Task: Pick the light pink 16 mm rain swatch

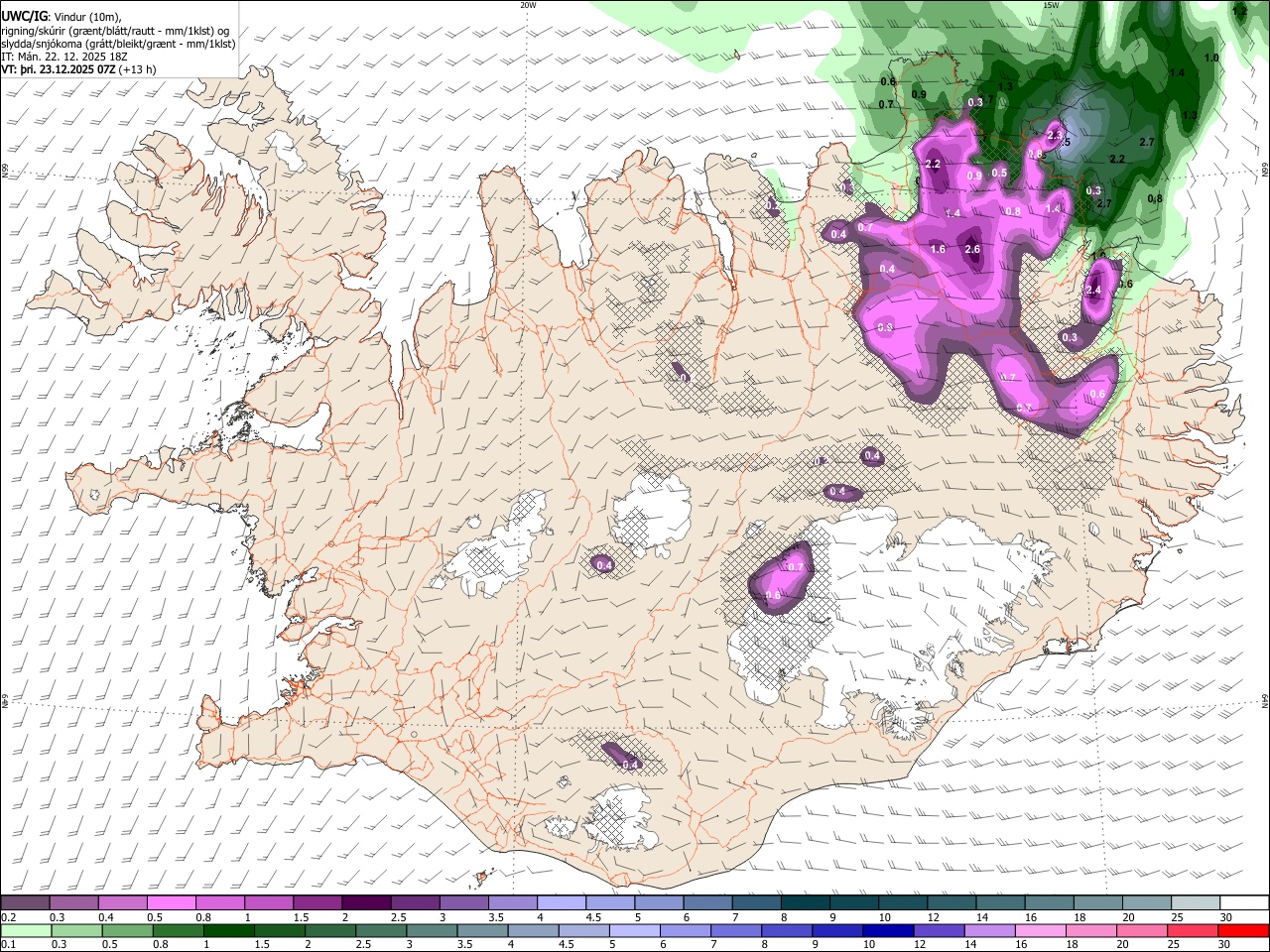Action: point(1042,930)
